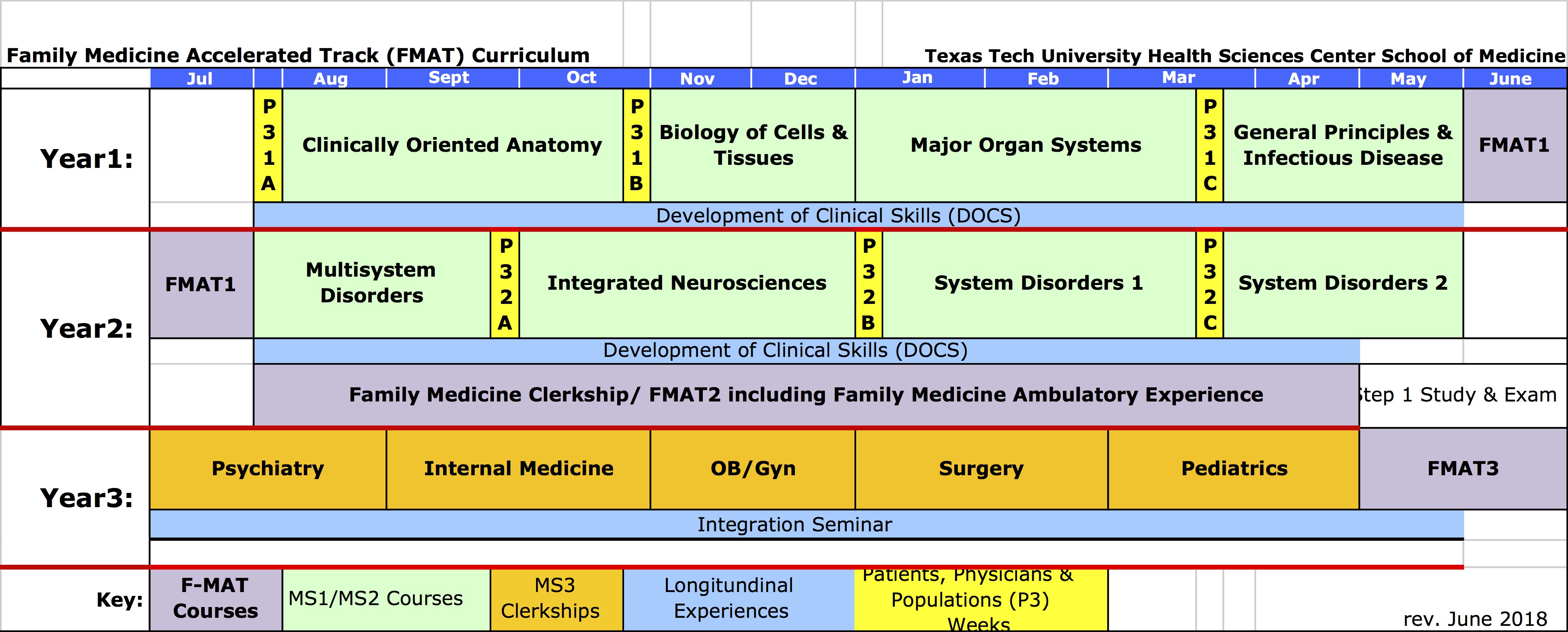Select the June month header
The width and height of the screenshot is (1568, 632).
(1516, 78)
